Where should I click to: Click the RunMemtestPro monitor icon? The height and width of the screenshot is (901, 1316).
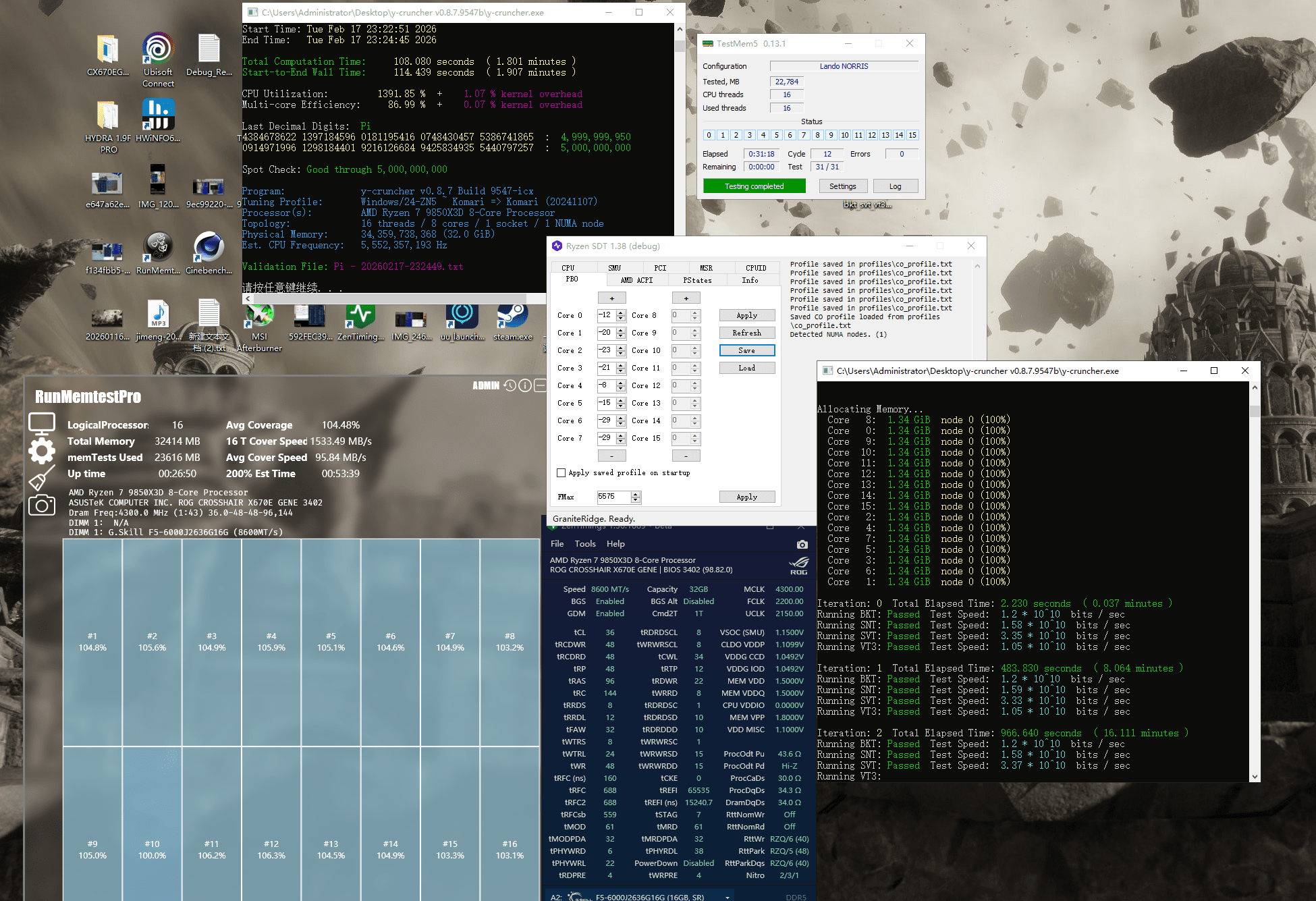(x=42, y=423)
